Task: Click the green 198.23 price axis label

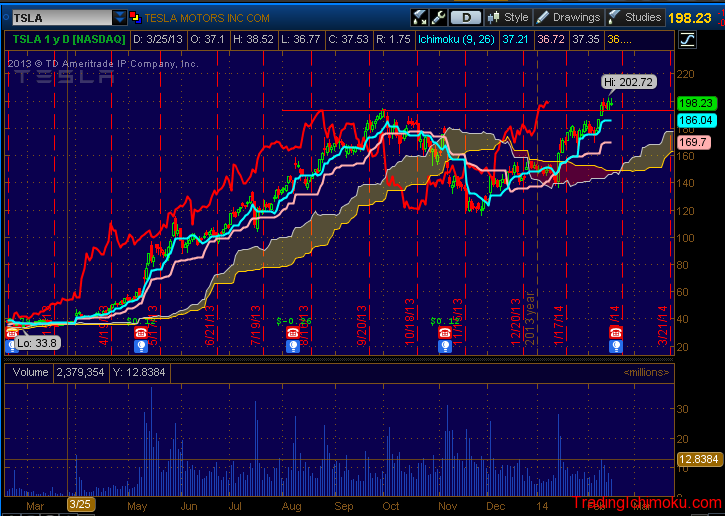Action: click(697, 103)
